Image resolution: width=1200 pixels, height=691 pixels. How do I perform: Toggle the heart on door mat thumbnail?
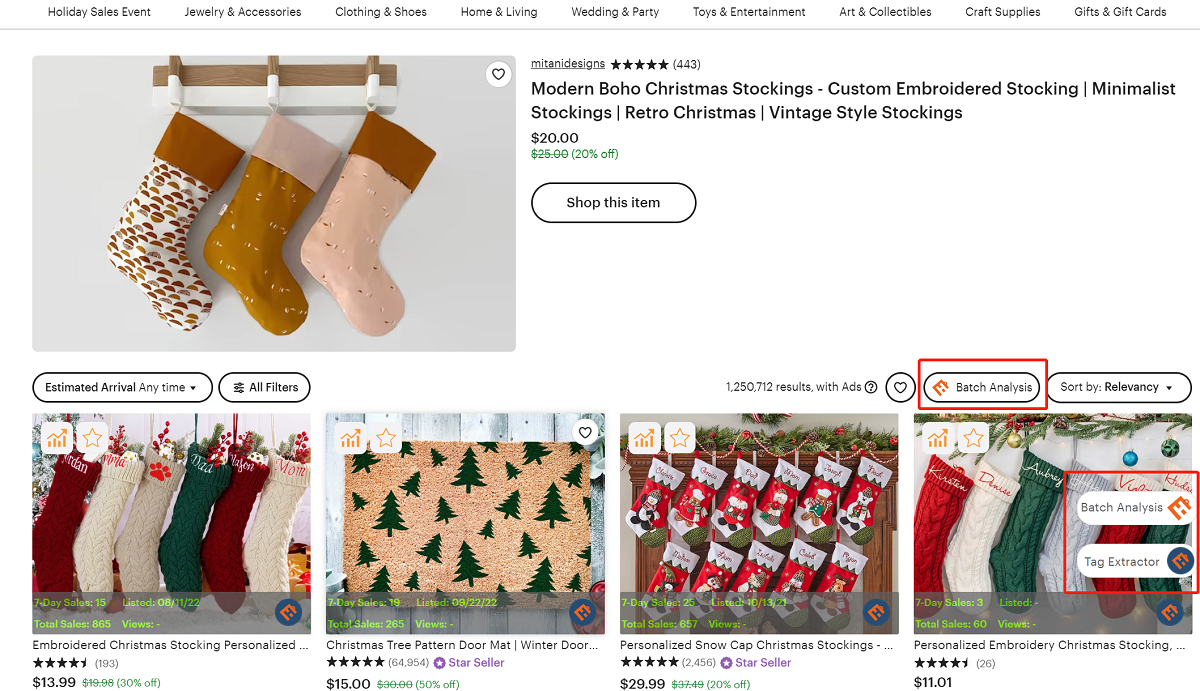click(585, 432)
